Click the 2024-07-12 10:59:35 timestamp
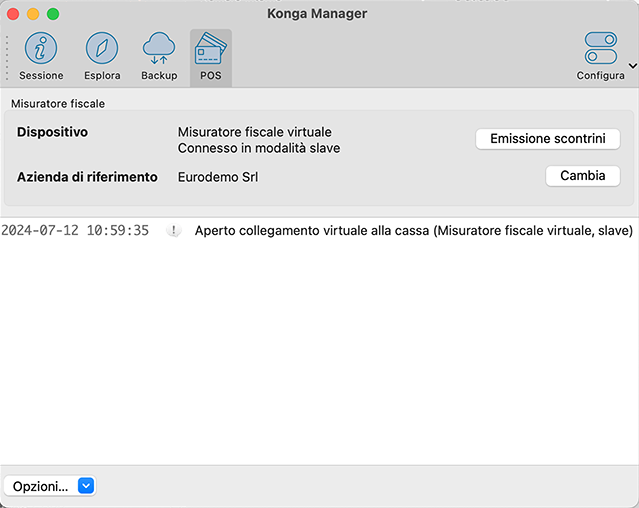The height and width of the screenshot is (508, 639). point(75,231)
